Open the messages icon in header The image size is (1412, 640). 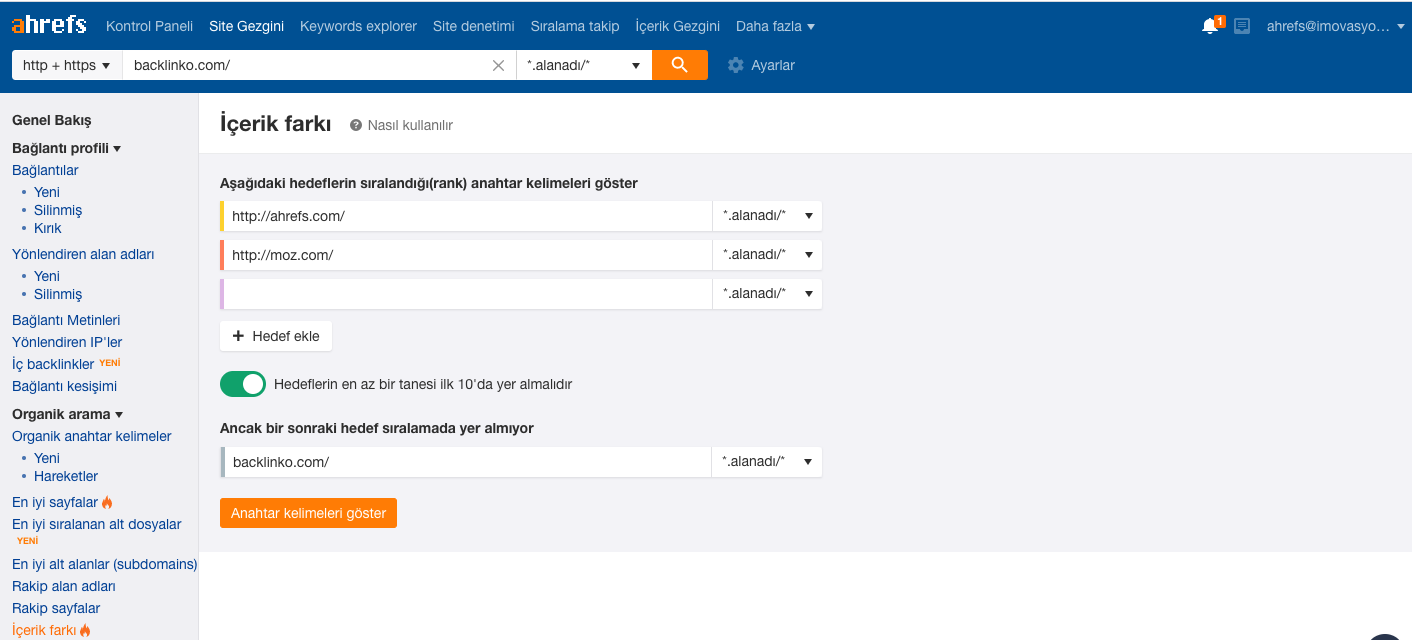click(x=1242, y=26)
